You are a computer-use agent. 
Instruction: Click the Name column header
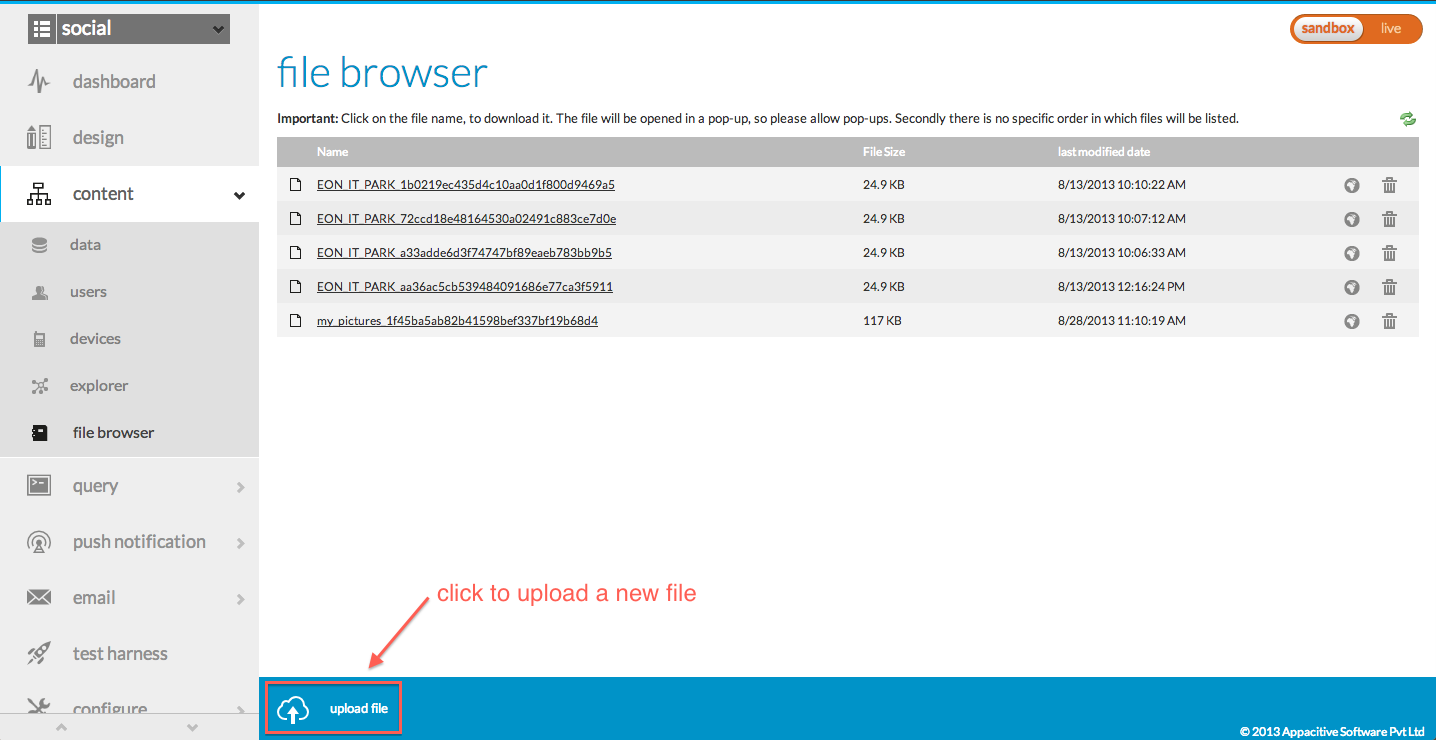pos(332,152)
